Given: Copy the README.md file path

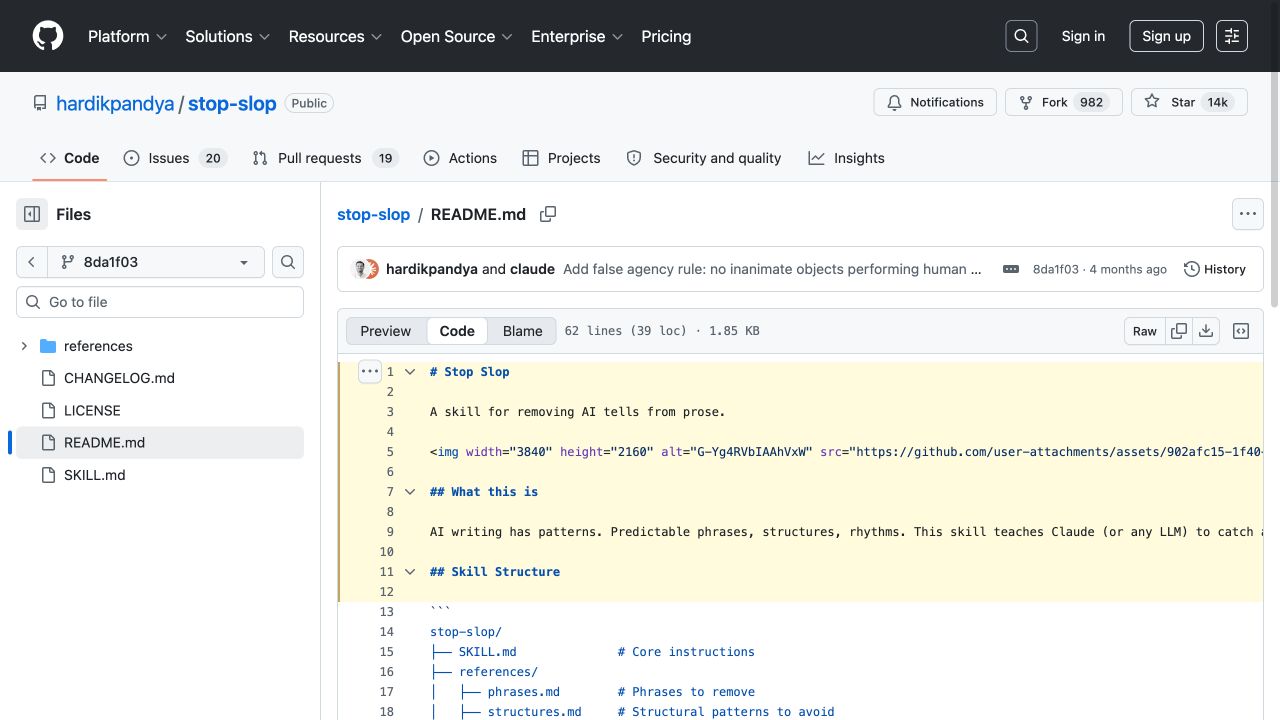Looking at the screenshot, I should coord(548,214).
